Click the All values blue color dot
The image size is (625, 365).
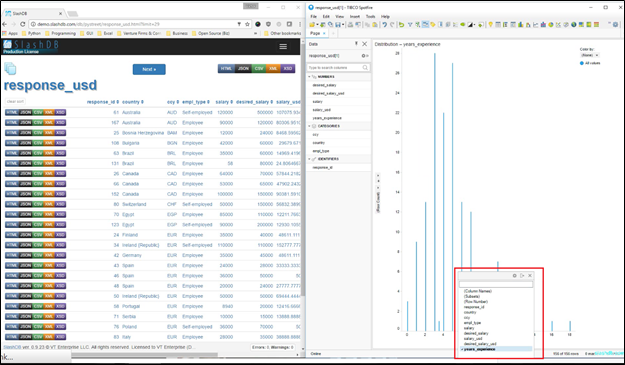pos(582,63)
